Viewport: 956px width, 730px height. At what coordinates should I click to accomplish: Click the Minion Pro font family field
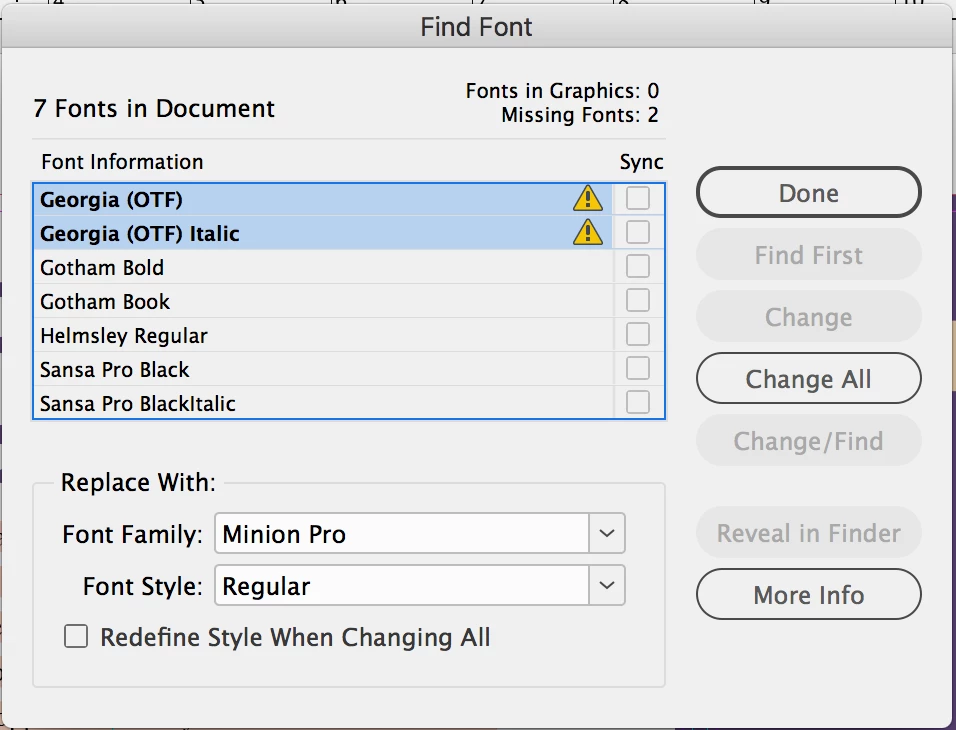pyautogui.click(x=402, y=533)
